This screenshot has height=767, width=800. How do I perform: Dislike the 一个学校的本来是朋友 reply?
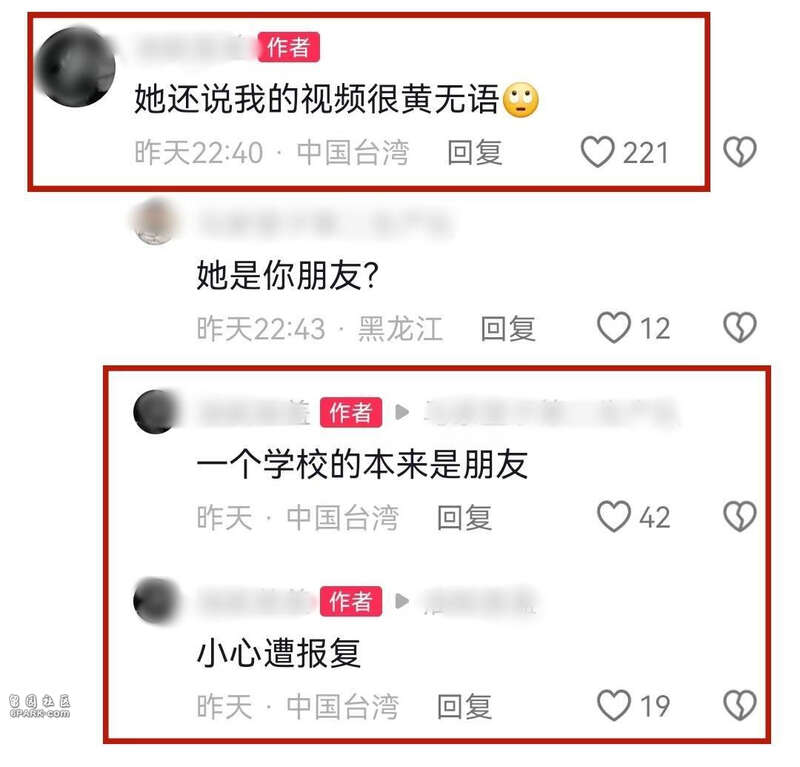[739, 516]
